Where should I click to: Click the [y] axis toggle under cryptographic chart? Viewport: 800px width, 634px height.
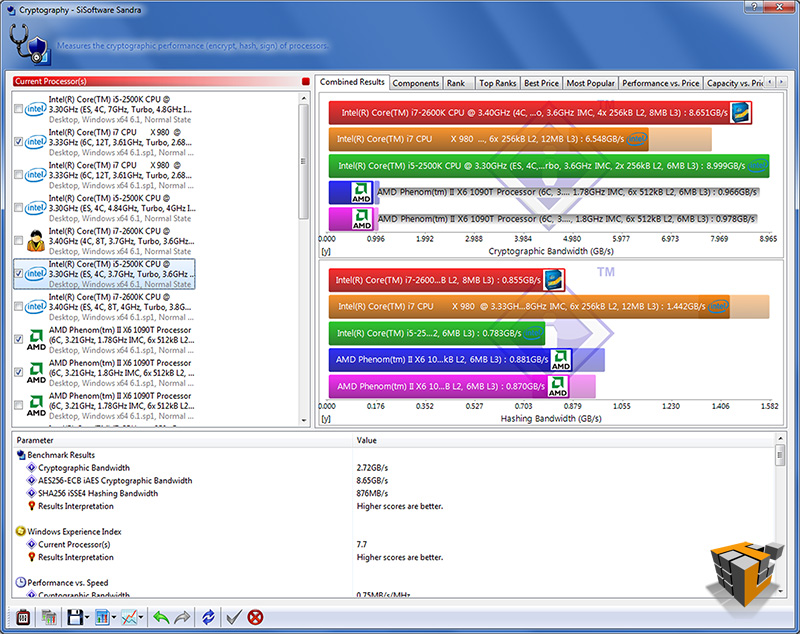(x=326, y=251)
